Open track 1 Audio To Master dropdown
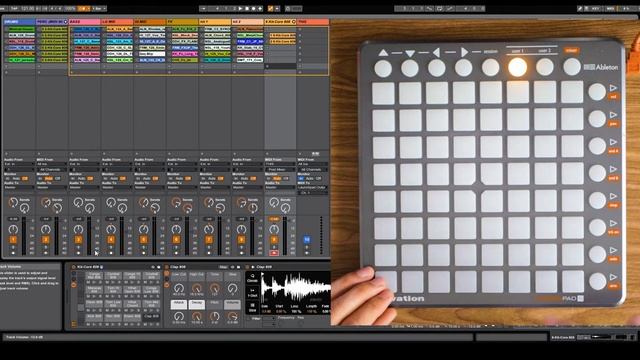The image size is (640, 360). [19, 187]
